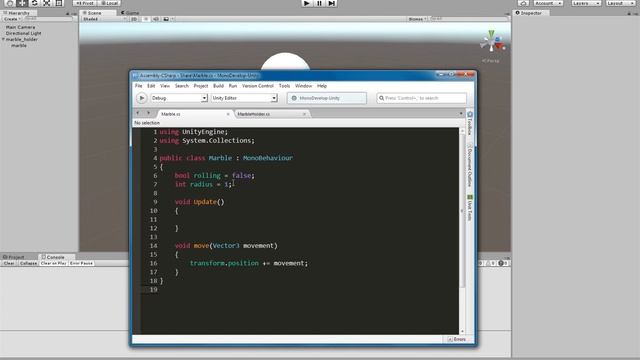Open the Hierarchy Create dropdown
This screenshot has height=360, width=640.
11,19
